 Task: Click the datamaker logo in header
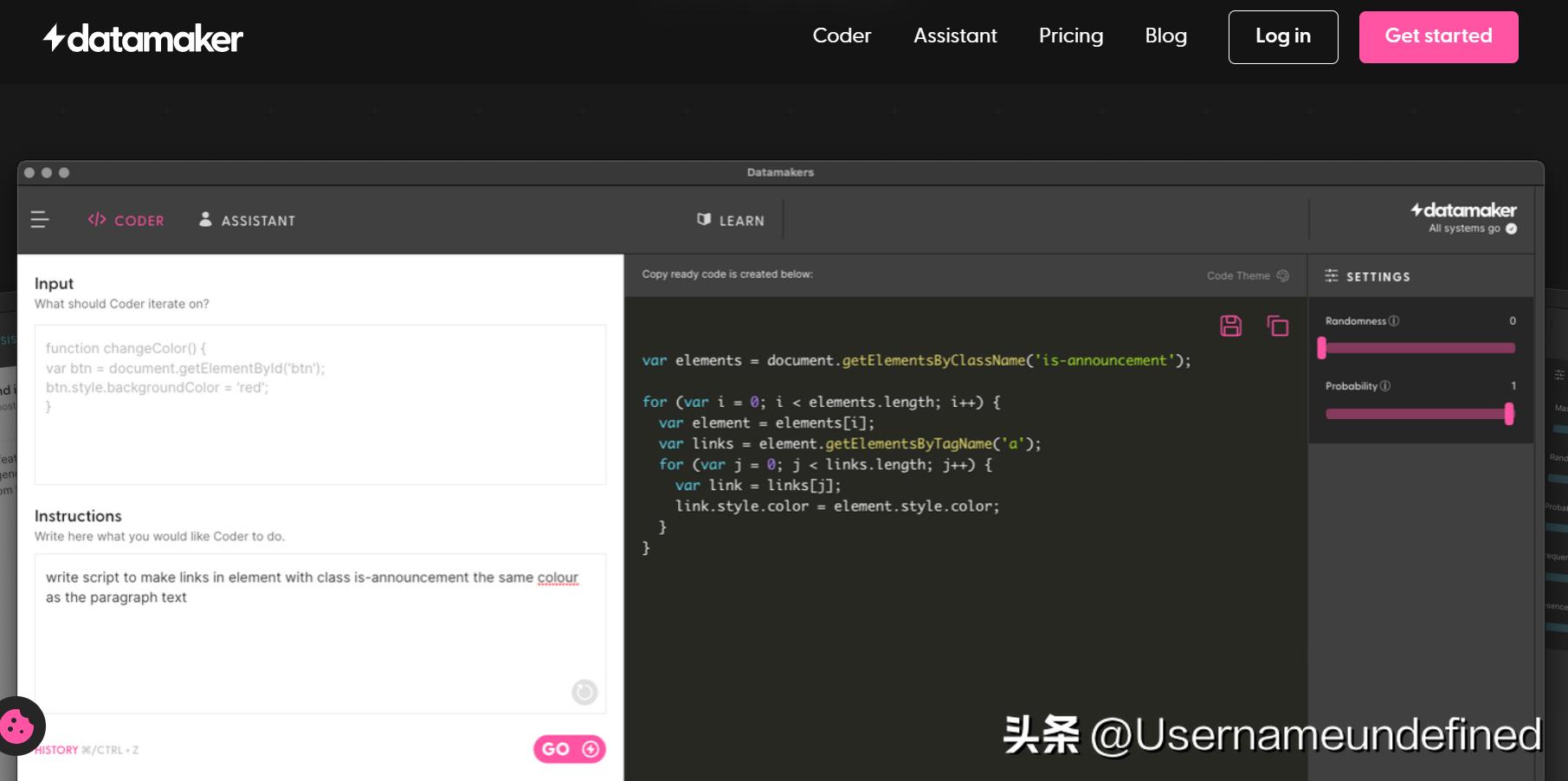(x=144, y=38)
